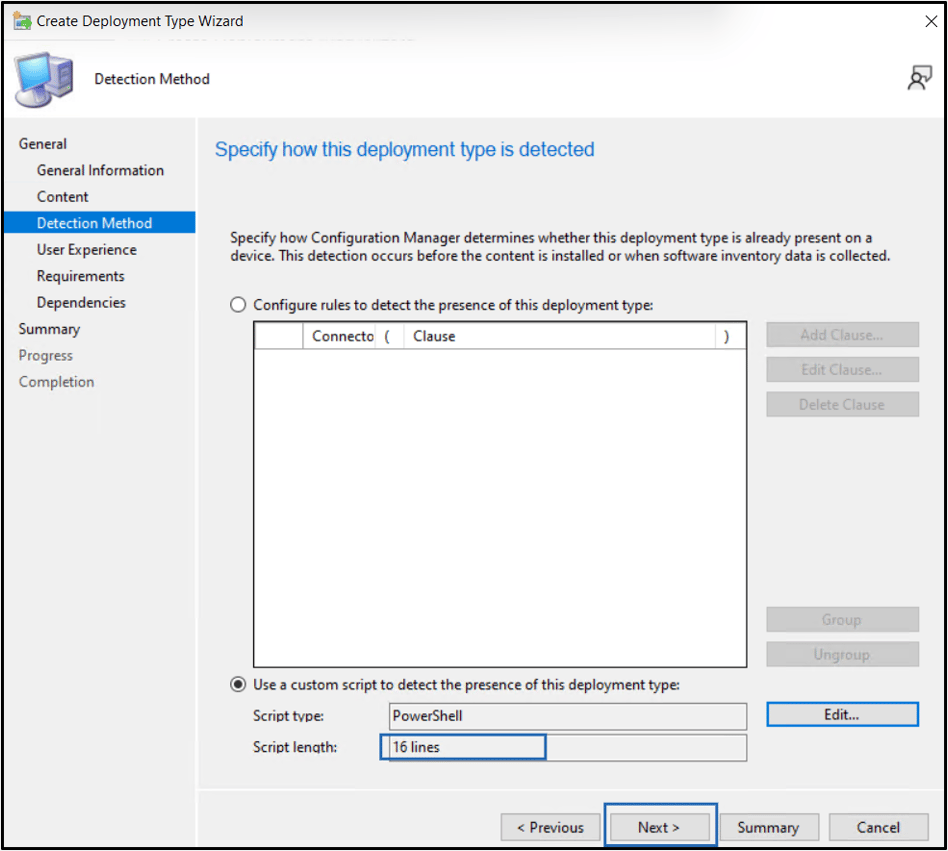Click the Group button
Screen dimensions: 948x851
tap(842, 620)
